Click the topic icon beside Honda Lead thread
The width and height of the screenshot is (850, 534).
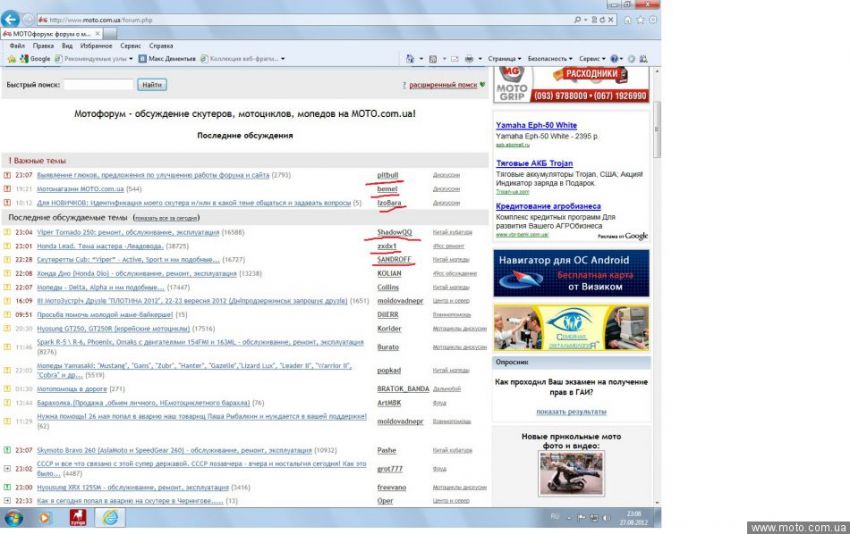(7, 246)
